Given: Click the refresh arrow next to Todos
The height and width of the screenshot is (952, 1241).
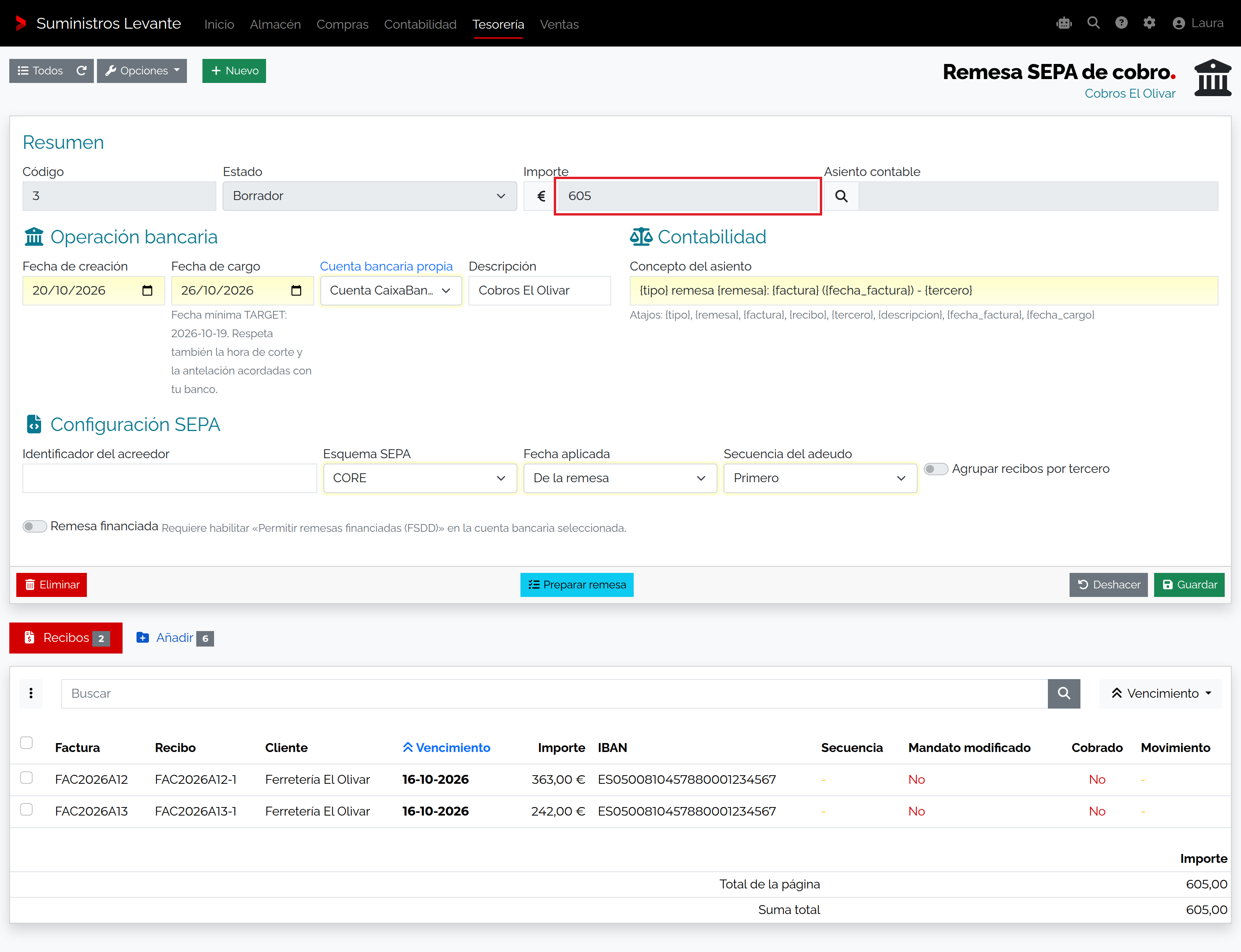Looking at the screenshot, I should [81, 71].
